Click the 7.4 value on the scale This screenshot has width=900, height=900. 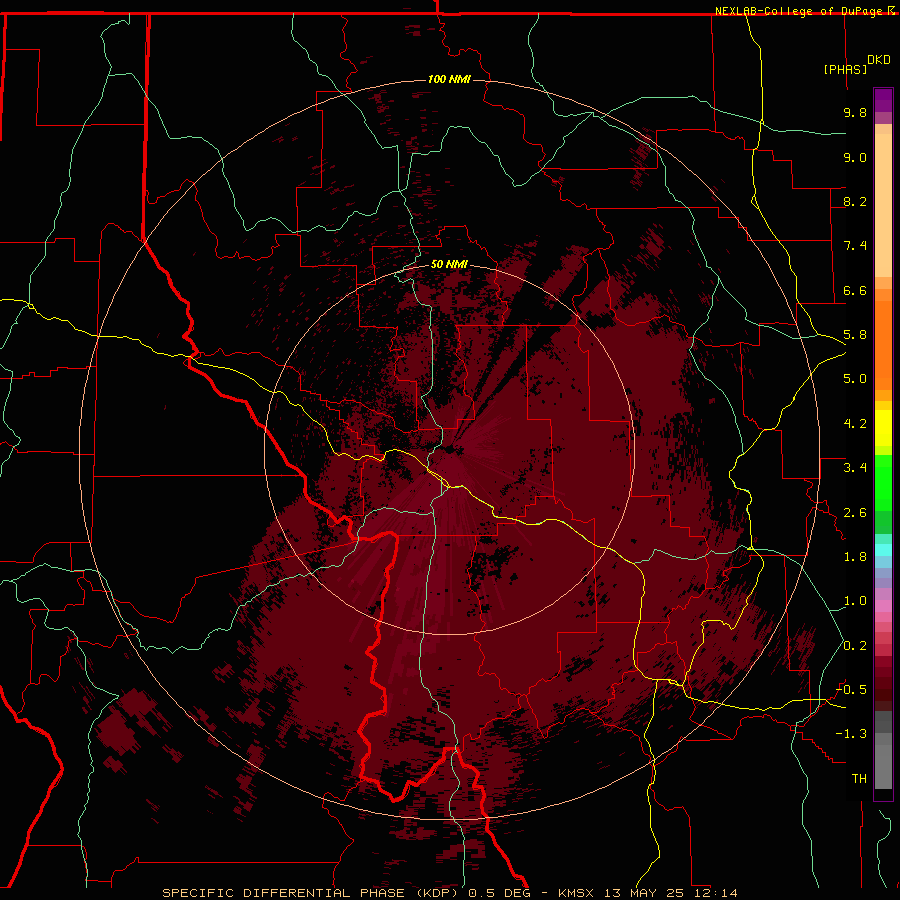[855, 246]
